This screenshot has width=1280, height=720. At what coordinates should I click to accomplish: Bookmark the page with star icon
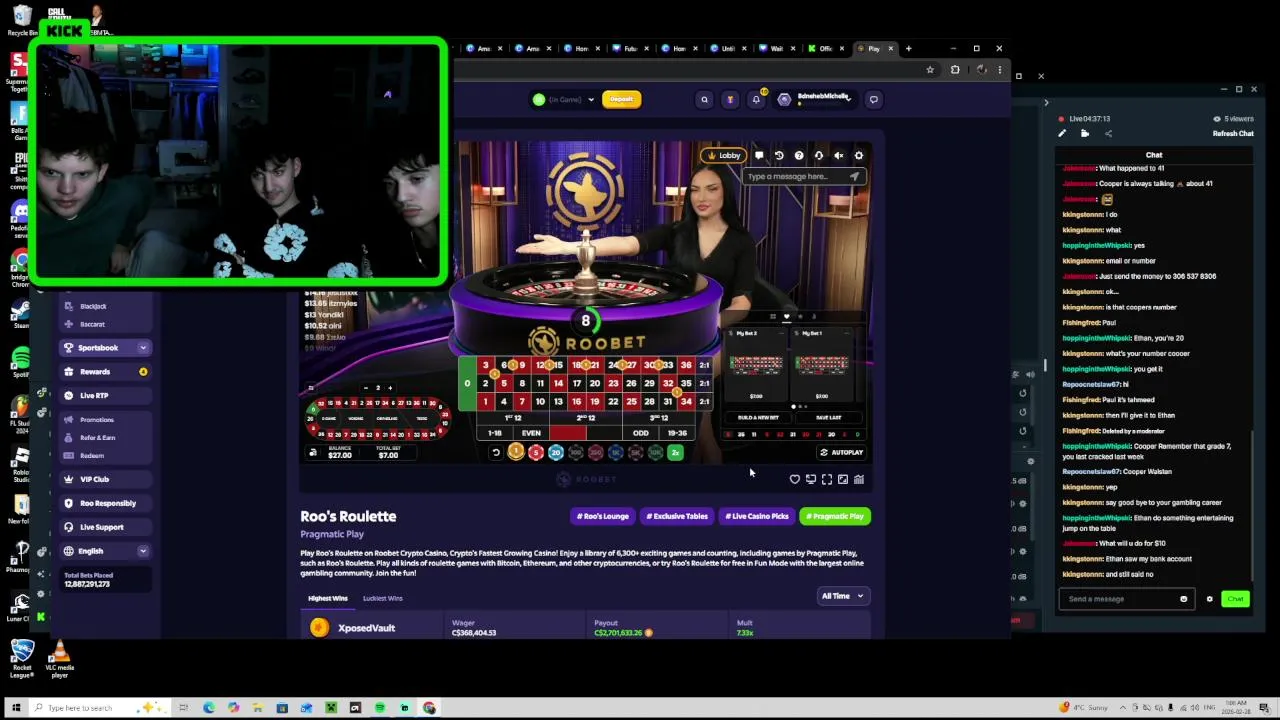930,70
